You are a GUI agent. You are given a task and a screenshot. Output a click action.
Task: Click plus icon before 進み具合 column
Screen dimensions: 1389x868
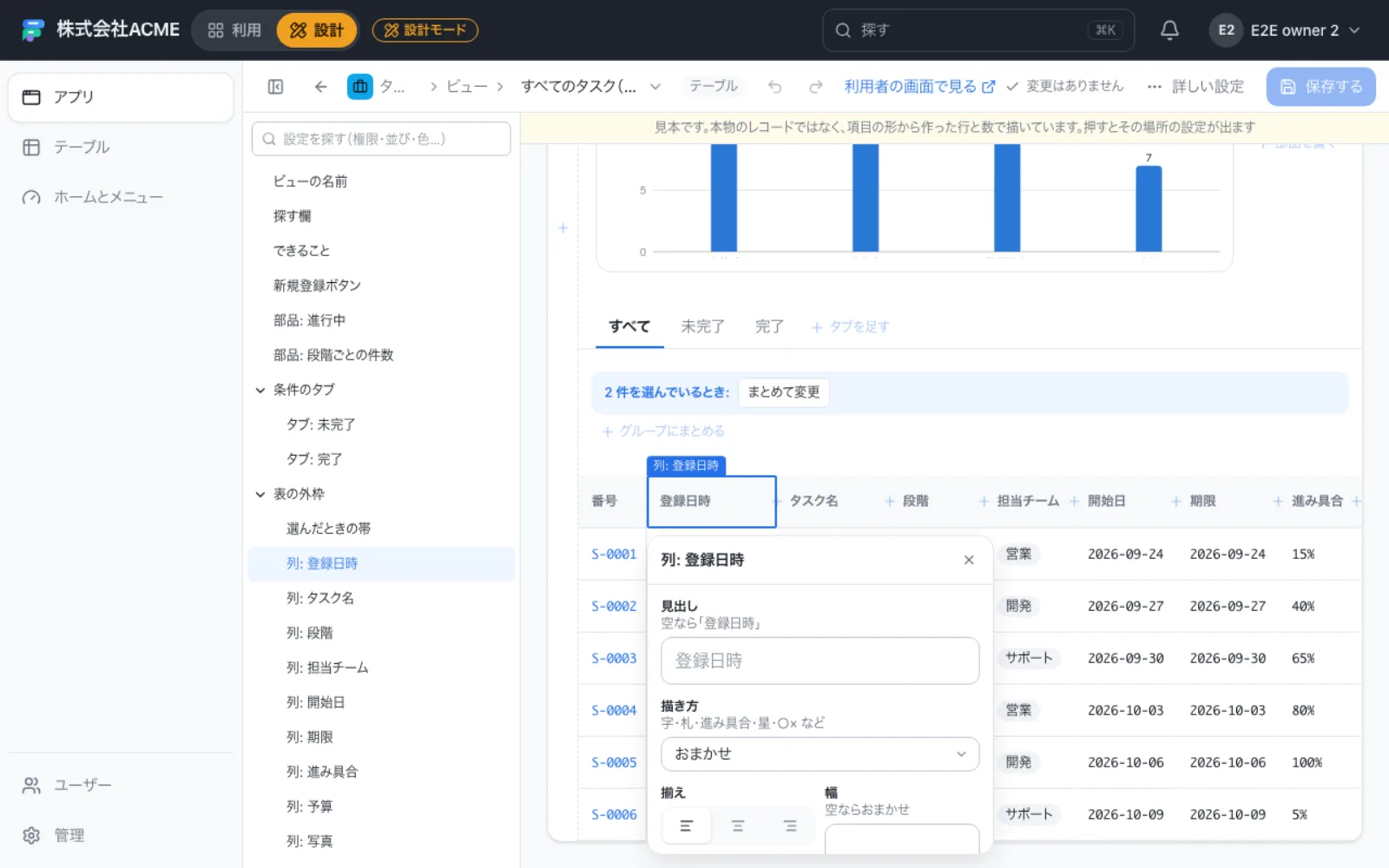[1278, 502]
